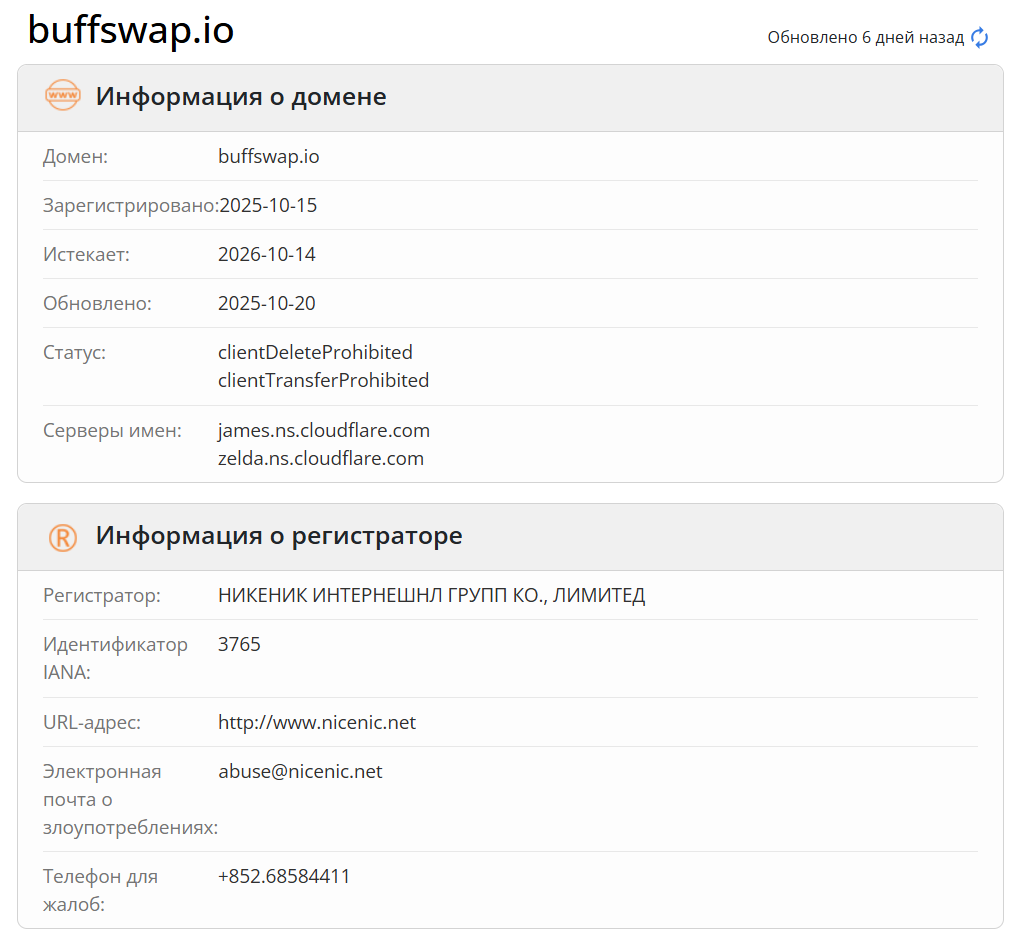Click the updated date 2025-10-20

coord(268,303)
